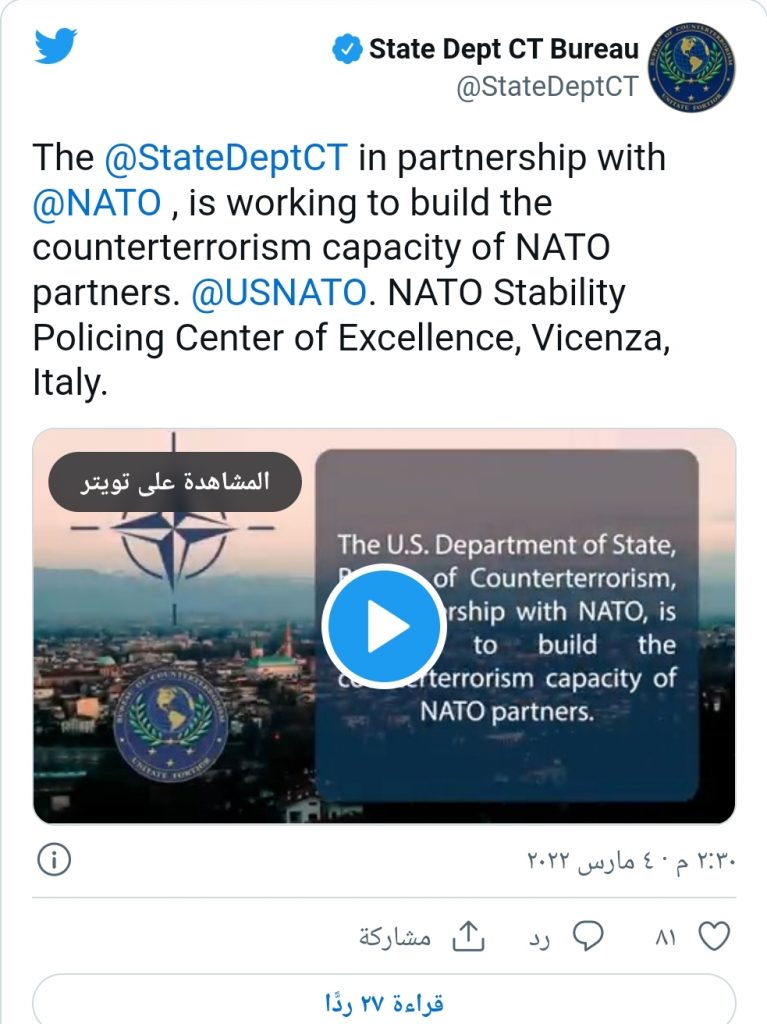Open the State Dept CT Bureau avatar
This screenshot has height=1024, width=767.
point(692,66)
